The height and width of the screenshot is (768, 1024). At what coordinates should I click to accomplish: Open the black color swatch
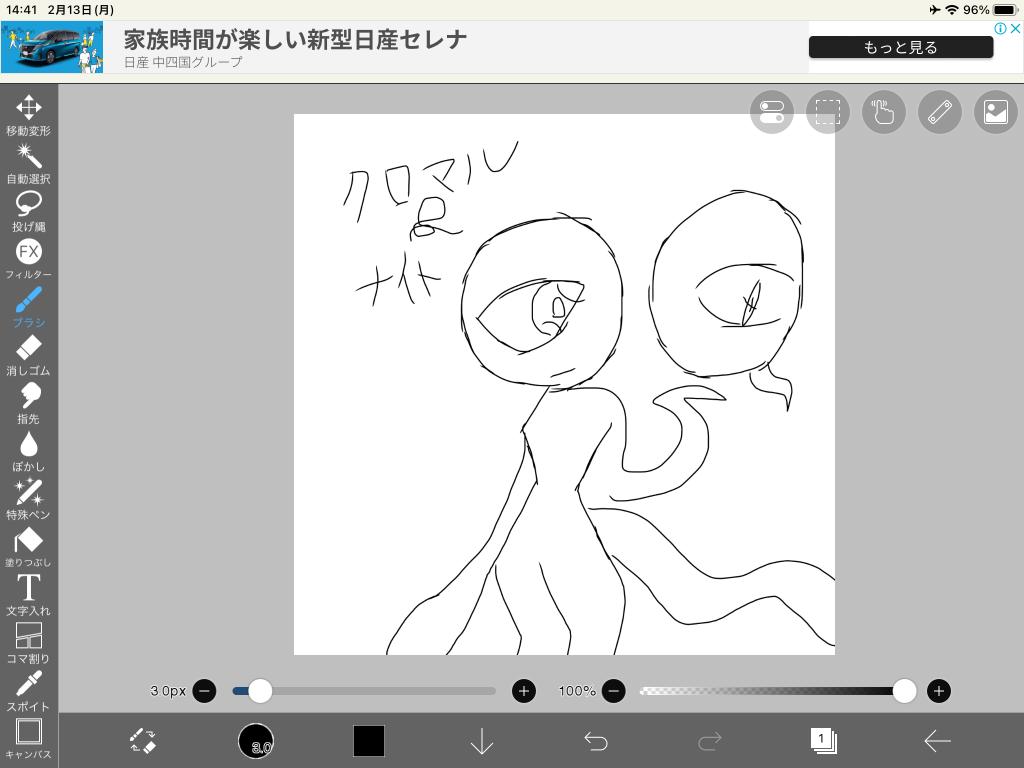(368, 741)
